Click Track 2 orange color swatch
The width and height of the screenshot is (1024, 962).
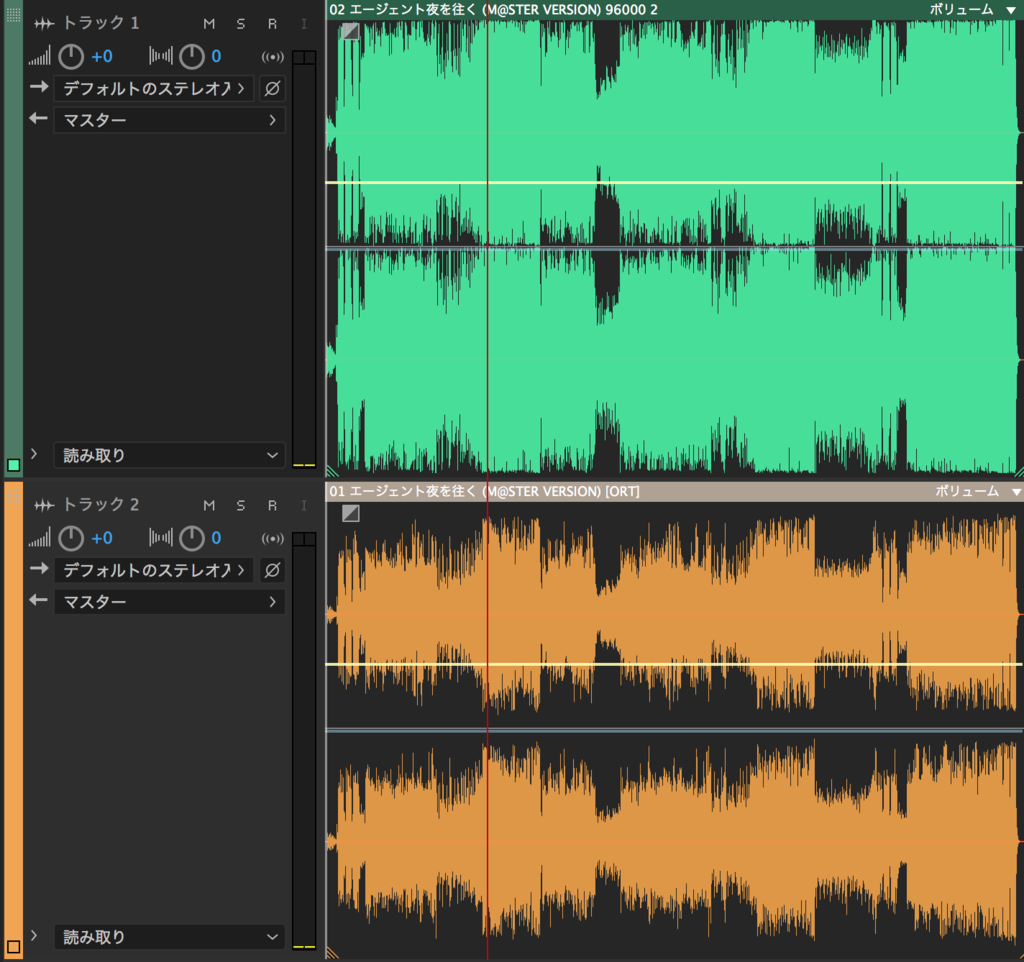pyautogui.click(x=13, y=946)
